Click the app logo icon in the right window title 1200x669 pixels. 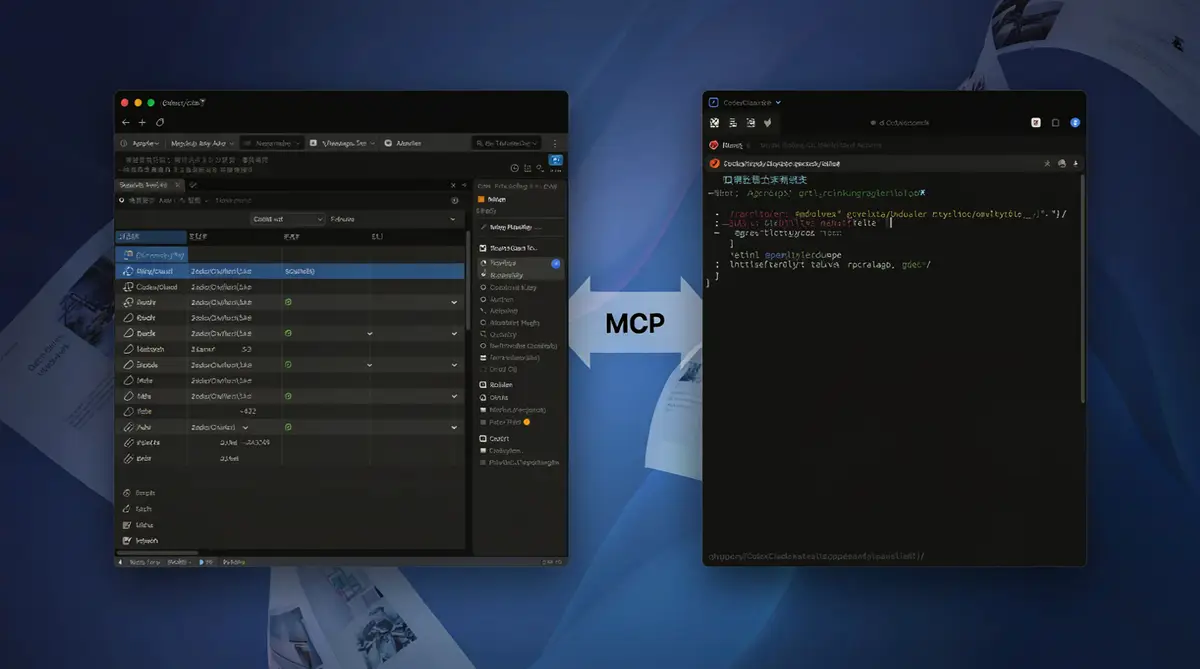coord(713,102)
